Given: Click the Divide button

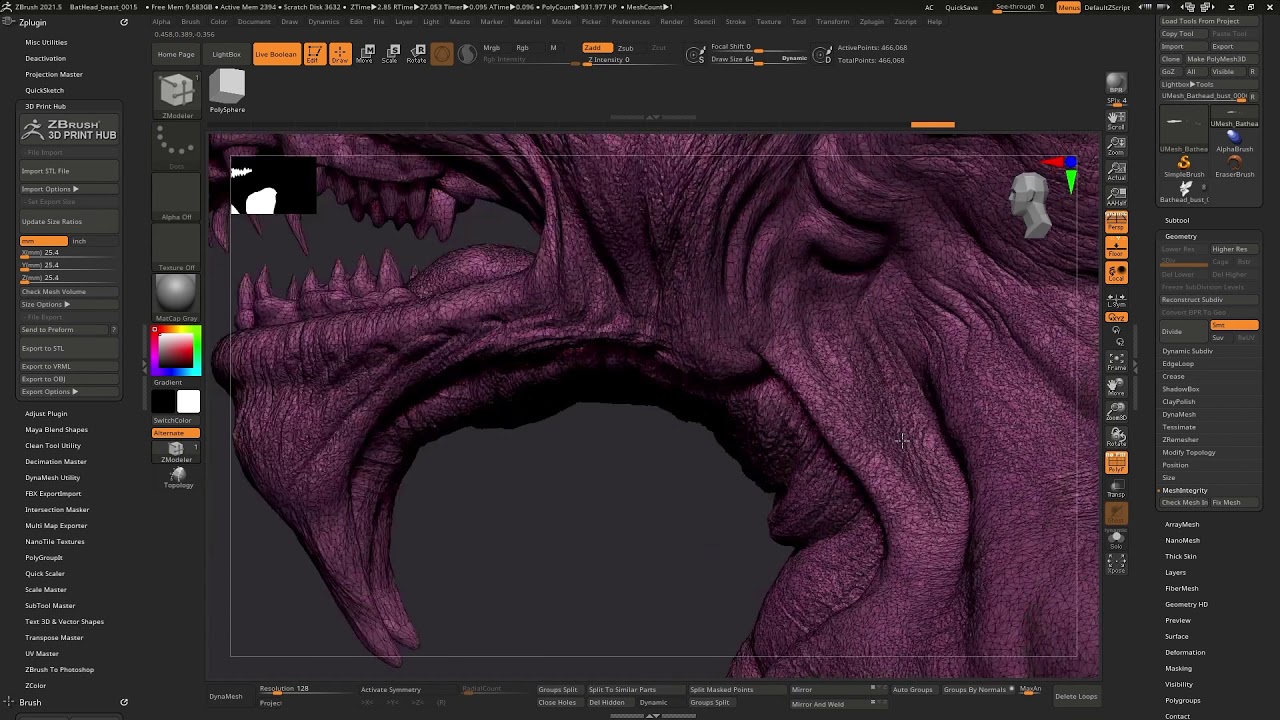Looking at the screenshot, I should coord(1184,331).
